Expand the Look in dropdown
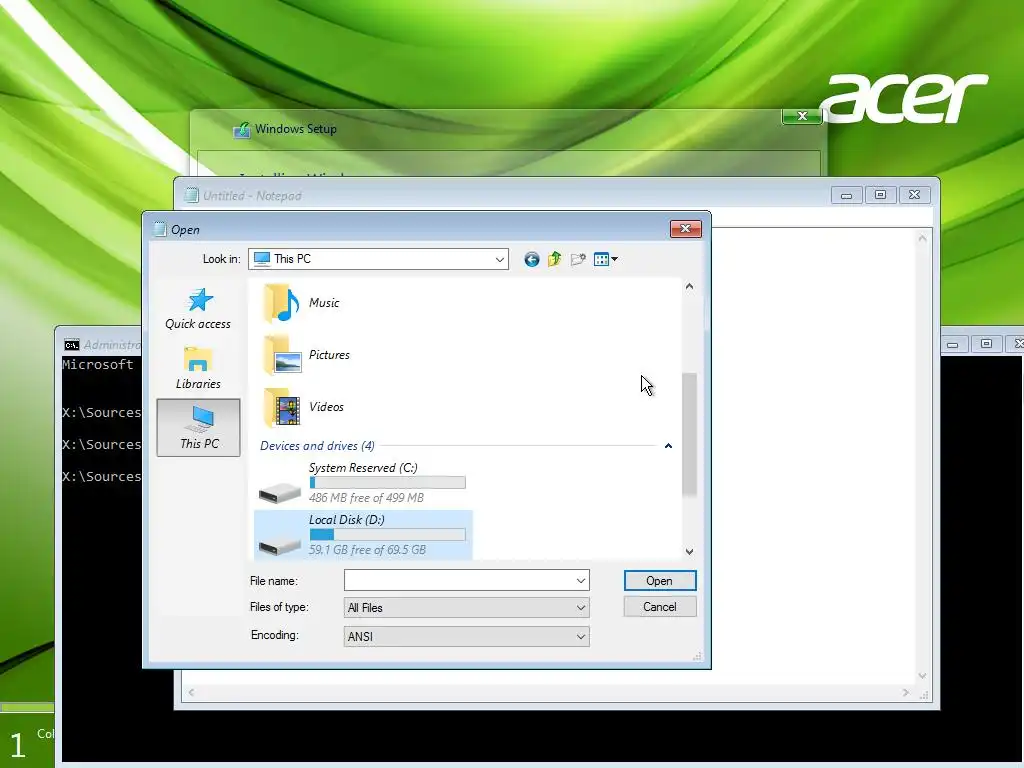Screen dimensions: 1024x768 pos(500,260)
